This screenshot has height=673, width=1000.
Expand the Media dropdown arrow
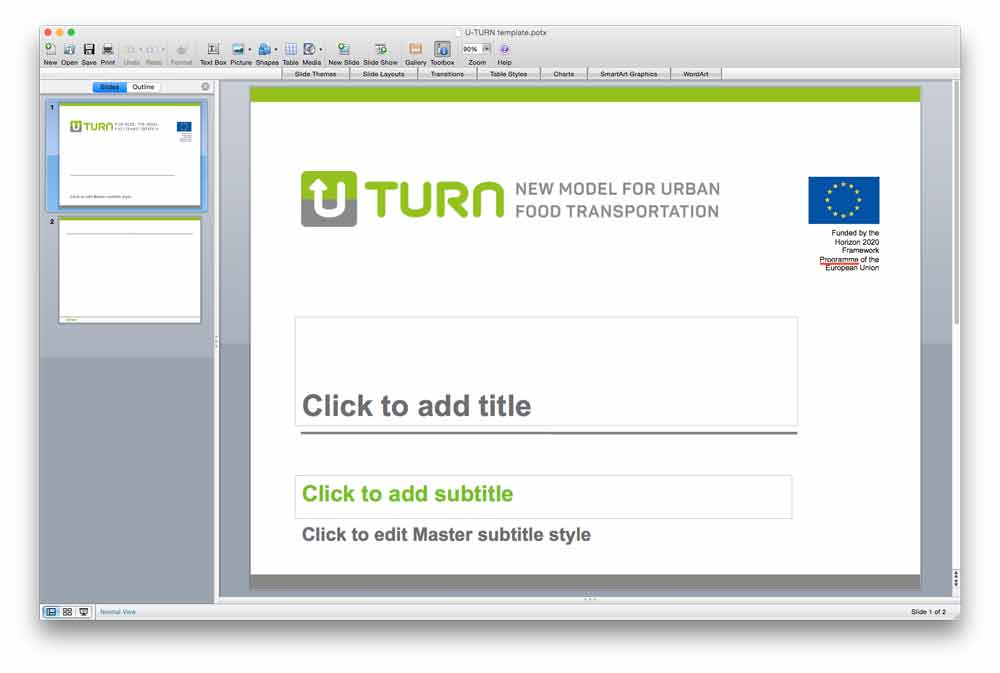coord(320,50)
